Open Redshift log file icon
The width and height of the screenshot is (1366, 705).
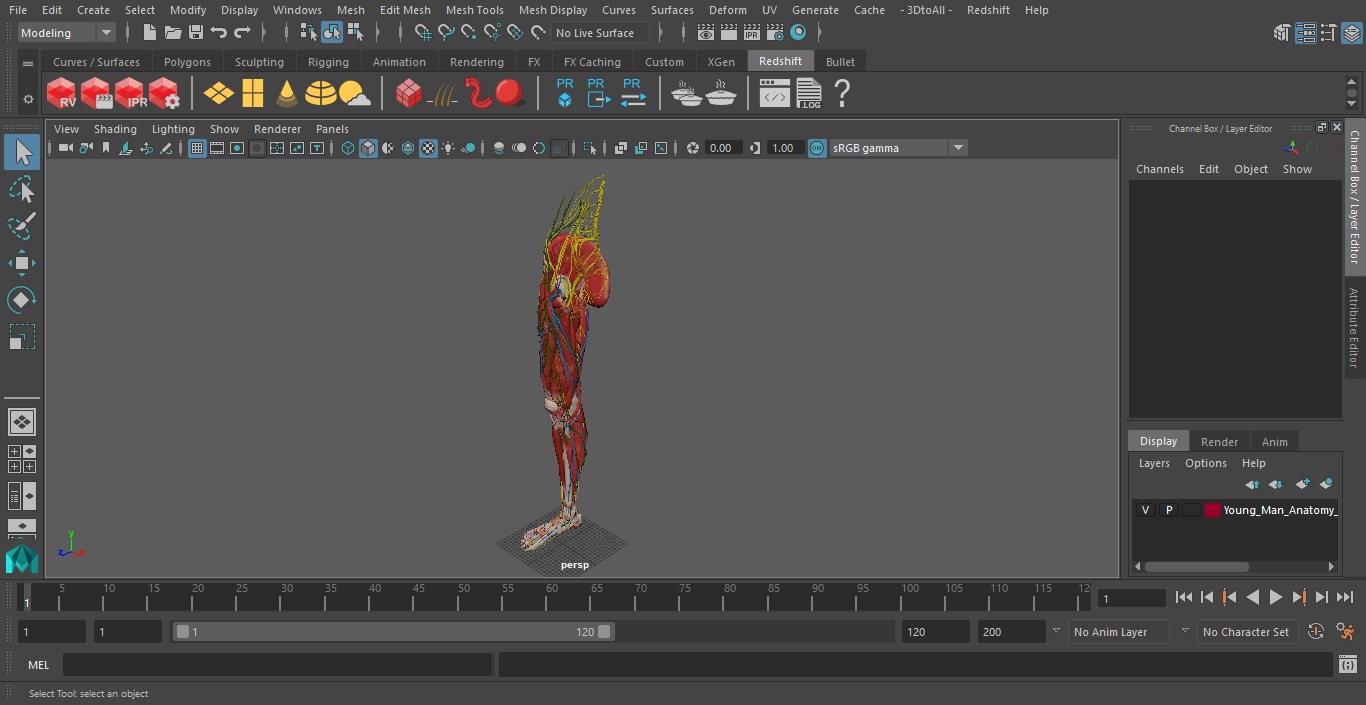pyautogui.click(x=809, y=94)
